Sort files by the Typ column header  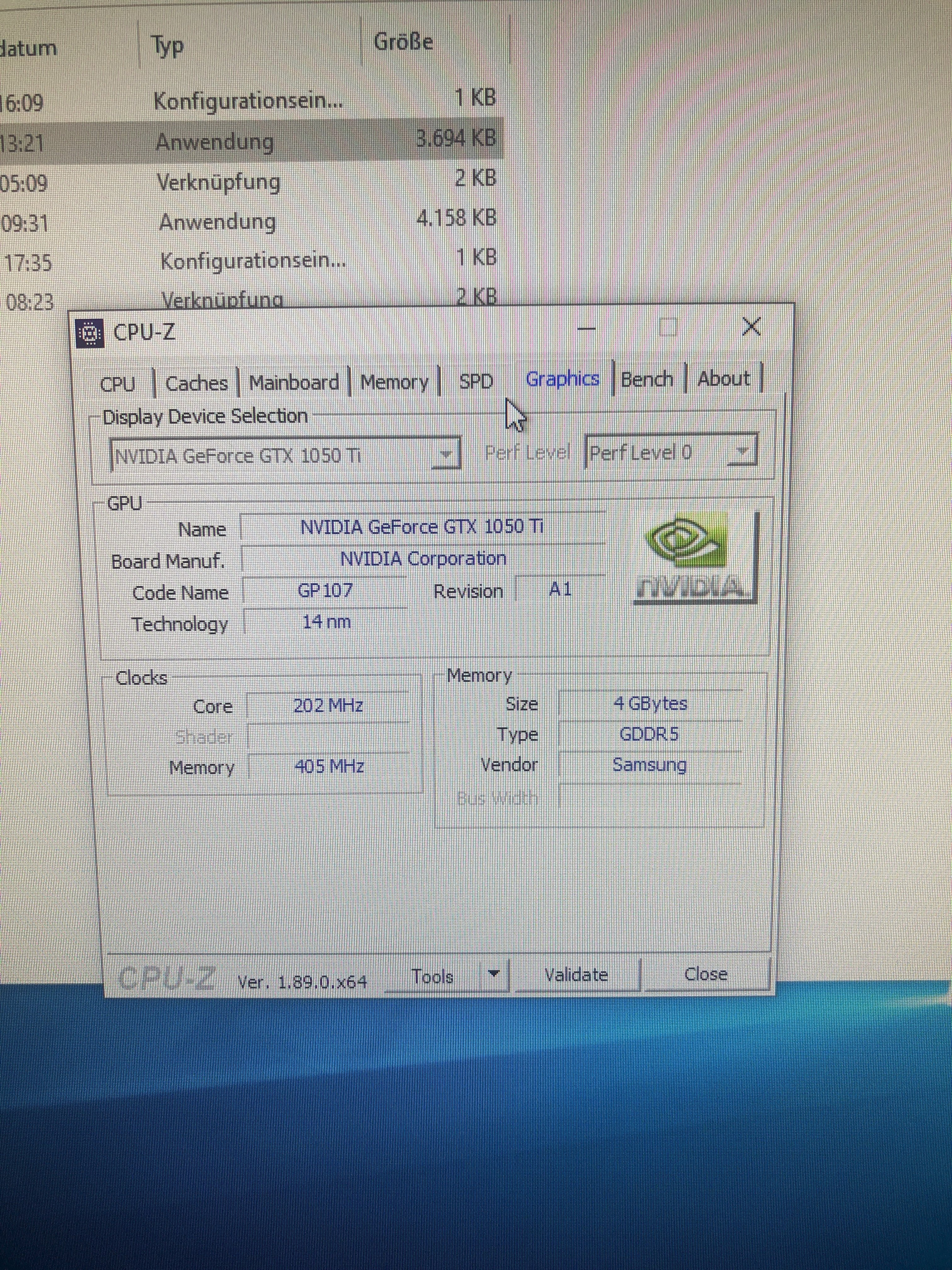click(167, 45)
